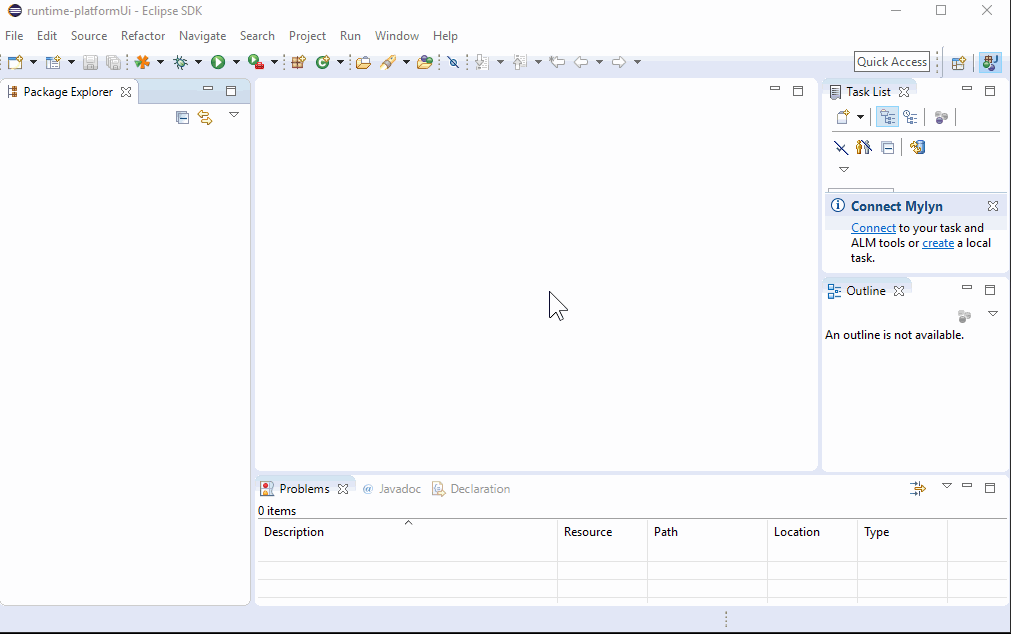Open dropdown next to green Run button
The width and height of the screenshot is (1011, 634).
click(236, 62)
